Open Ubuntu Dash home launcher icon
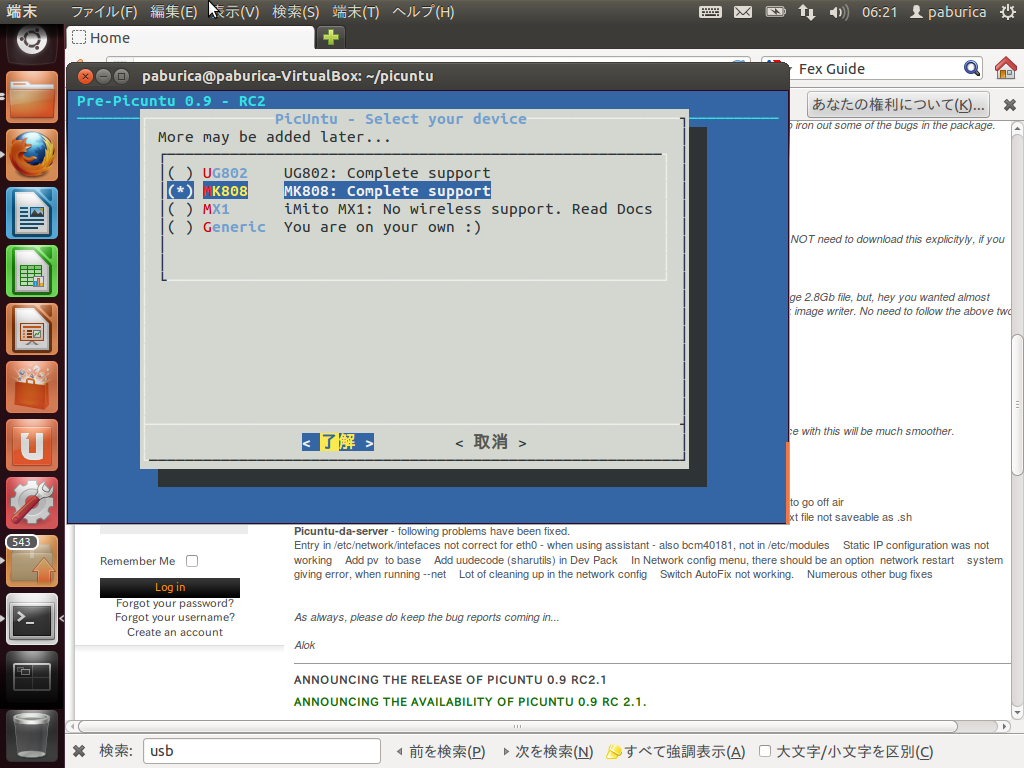Image resolution: width=1024 pixels, height=768 pixels. (31, 40)
